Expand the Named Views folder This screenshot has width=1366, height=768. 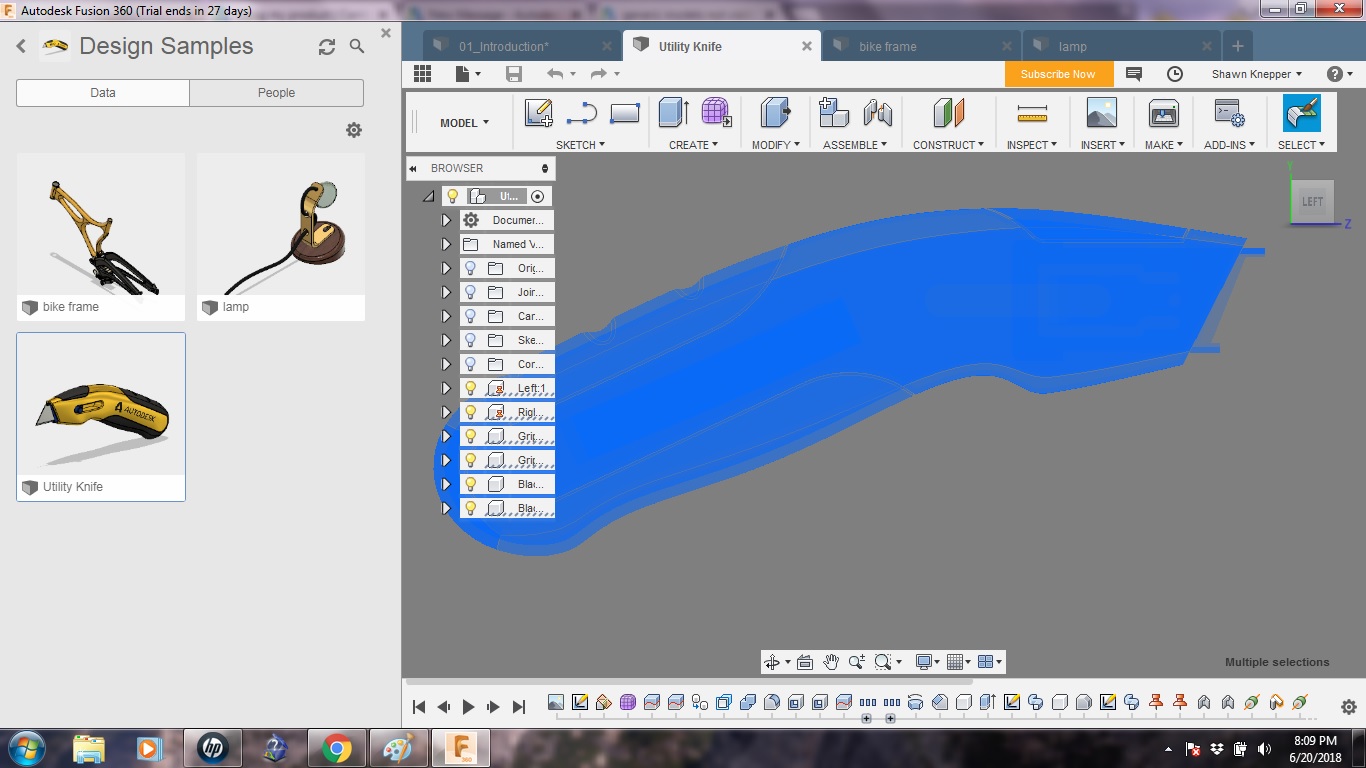(446, 244)
